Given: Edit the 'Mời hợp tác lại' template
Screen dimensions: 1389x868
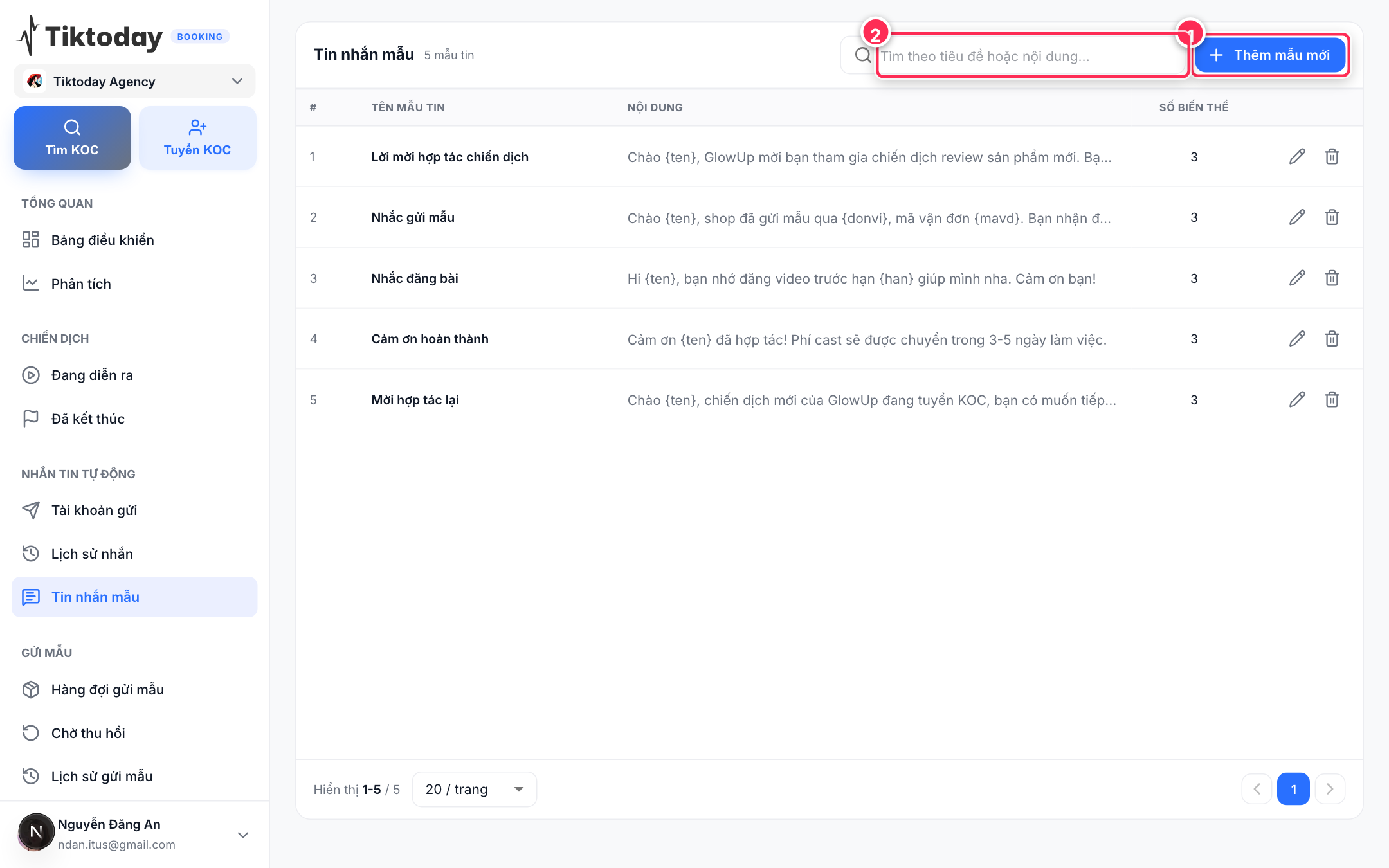Looking at the screenshot, I should tap(1297, 399).
